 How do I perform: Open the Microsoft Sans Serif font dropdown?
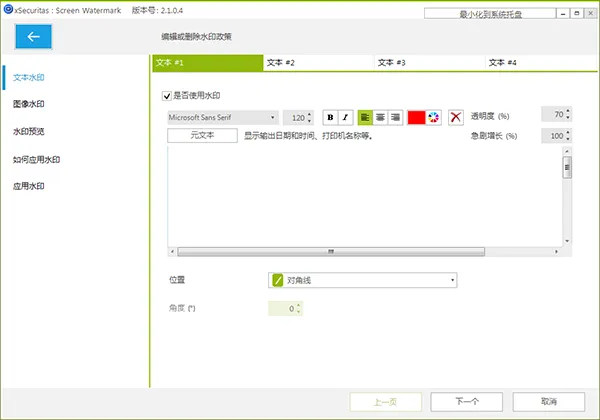point(223,117)
